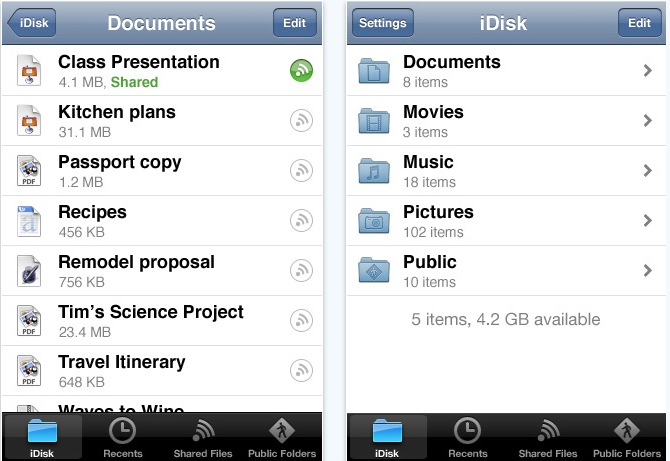Open Tim's Science Project row
Image resolution: width=670 pixels, height=461 pixels.
point(150,320)
